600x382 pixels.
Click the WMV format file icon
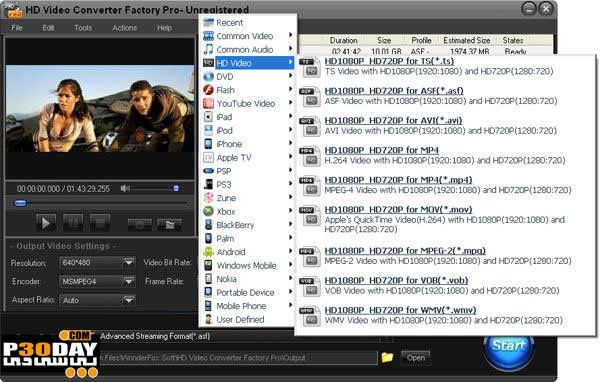pyautogui.click(x=309, y=317)
